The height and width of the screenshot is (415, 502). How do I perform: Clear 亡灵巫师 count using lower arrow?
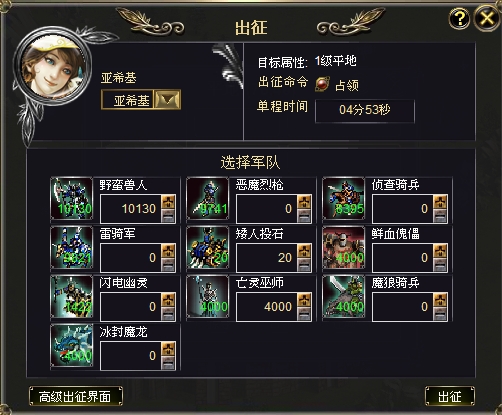pyautogui.click(x=304, y=314)
